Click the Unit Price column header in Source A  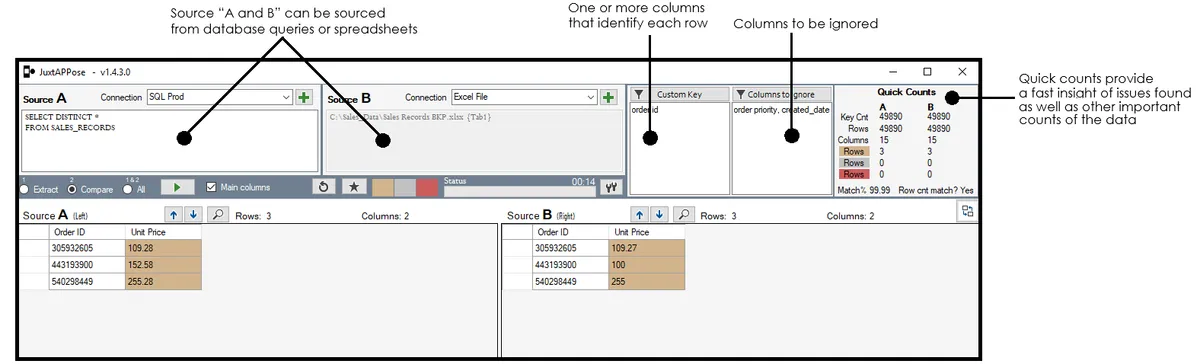pyautogui.click(x=163, y=232)
